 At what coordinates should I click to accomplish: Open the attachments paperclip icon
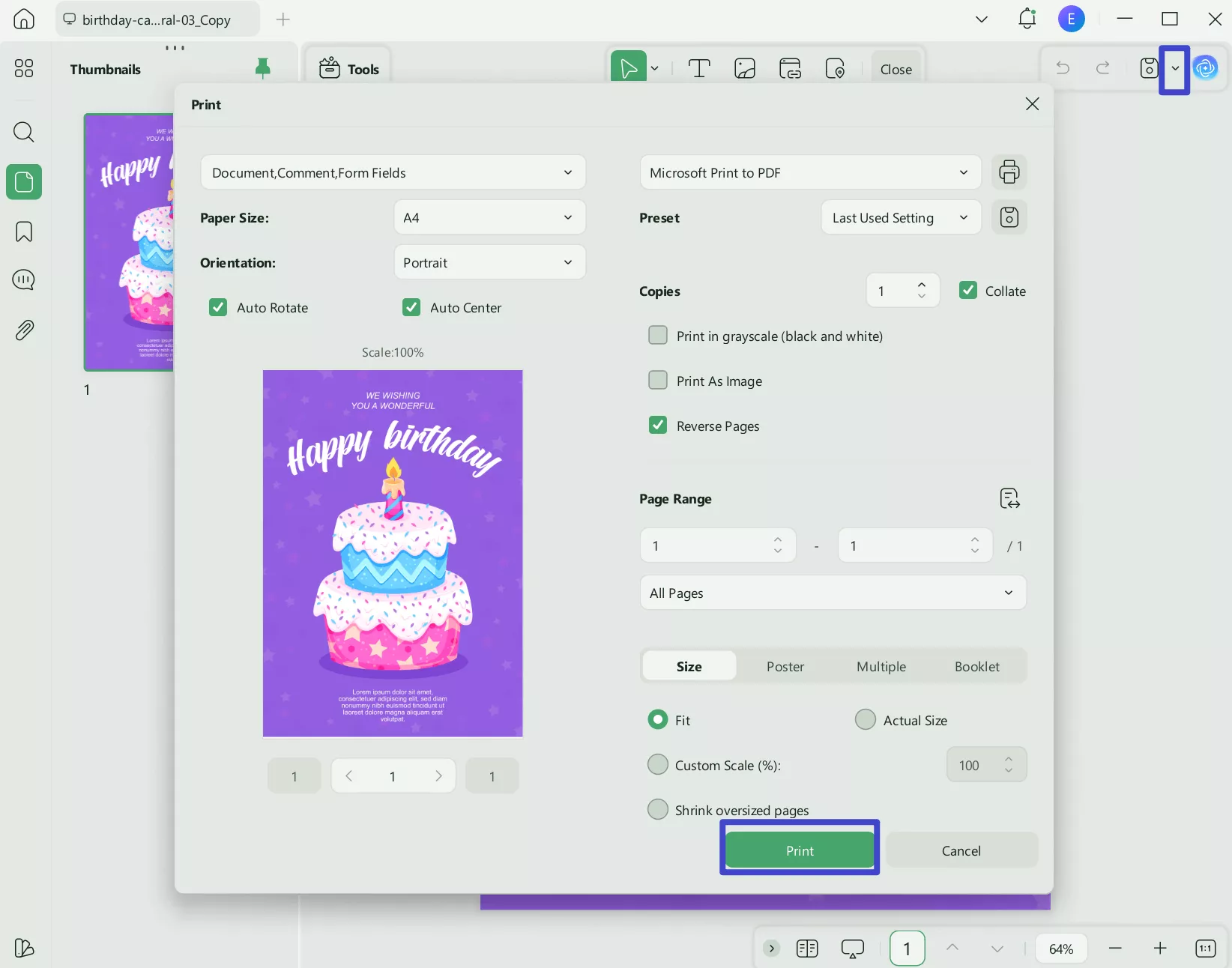click(24, 330)
